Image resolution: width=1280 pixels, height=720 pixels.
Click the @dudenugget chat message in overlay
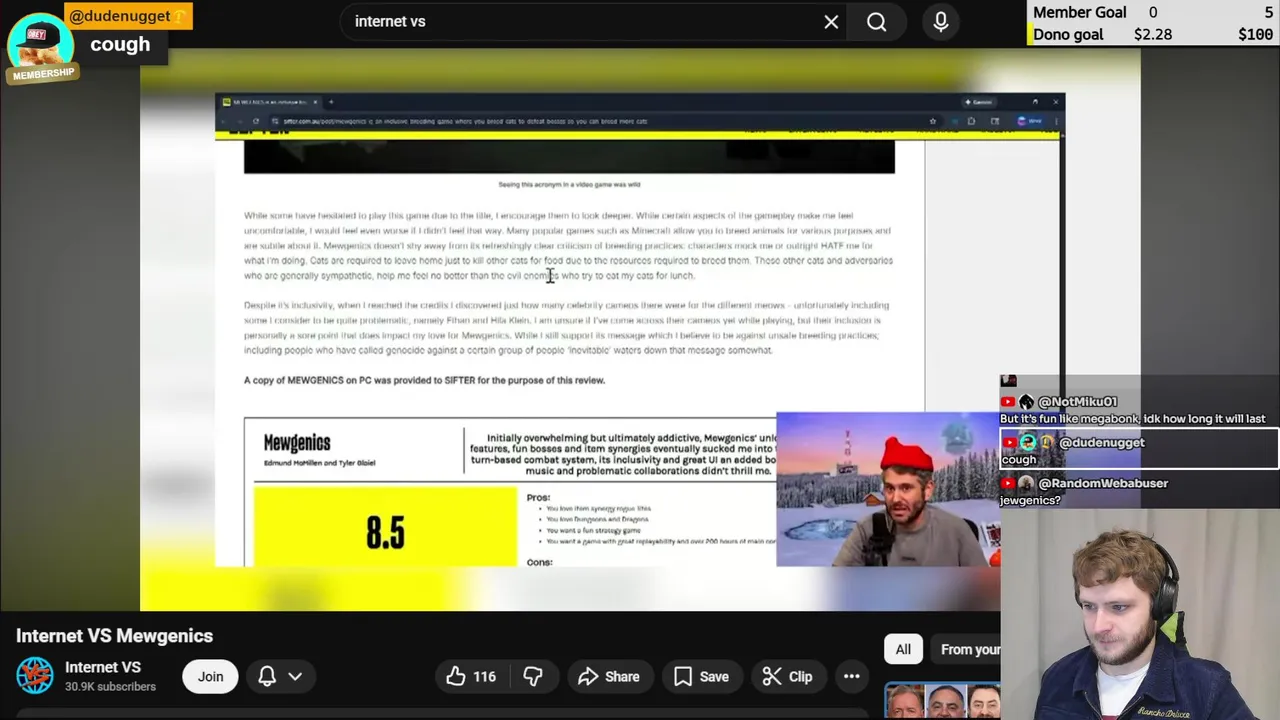pos(1139,450)
